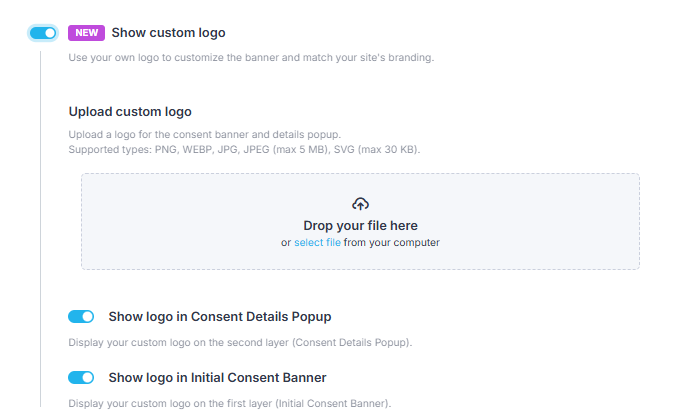This screenshot has width=675, height=418.
Task: Click the first layer description under Initial Consent Banner
Action: coord(229,403)
